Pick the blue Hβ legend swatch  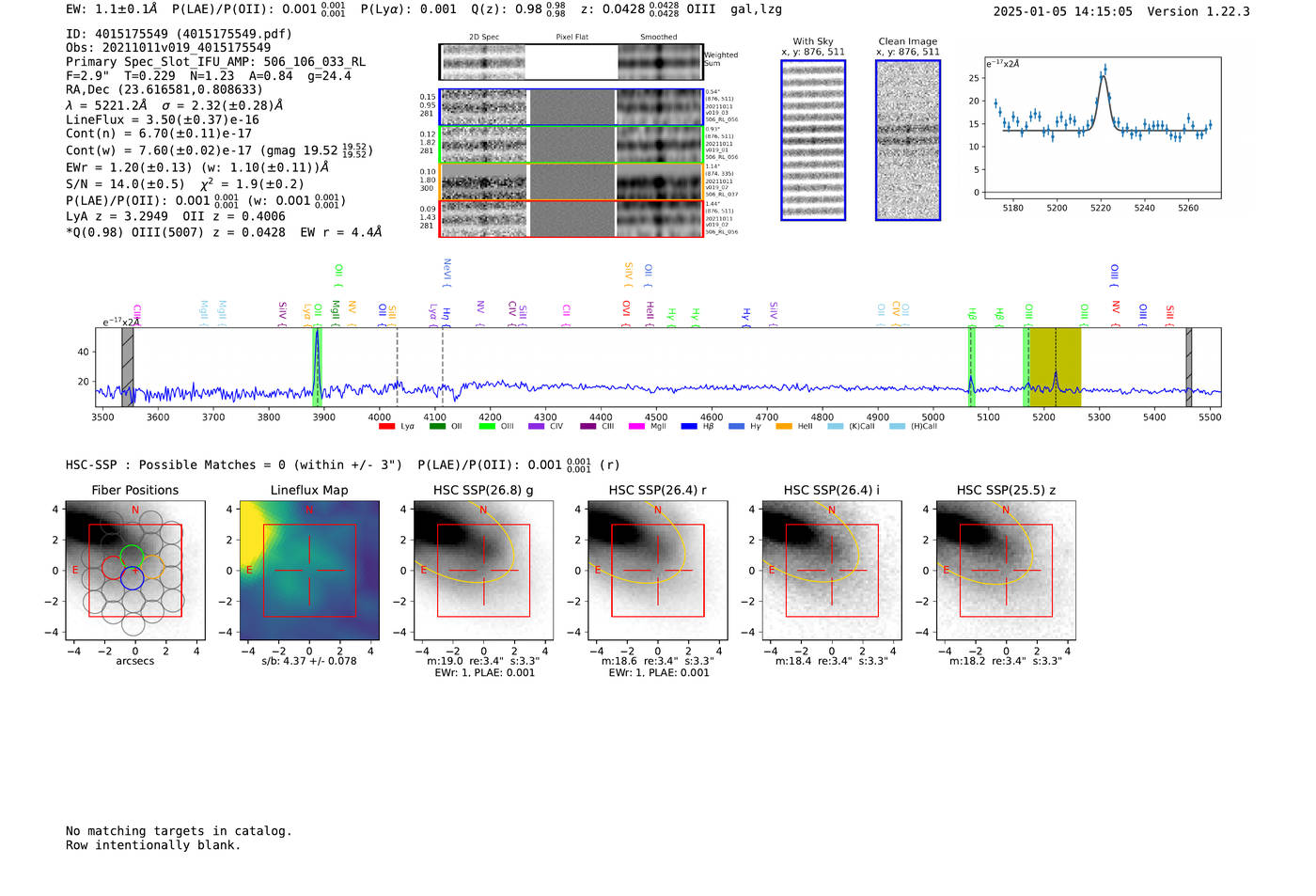(689, 427)
